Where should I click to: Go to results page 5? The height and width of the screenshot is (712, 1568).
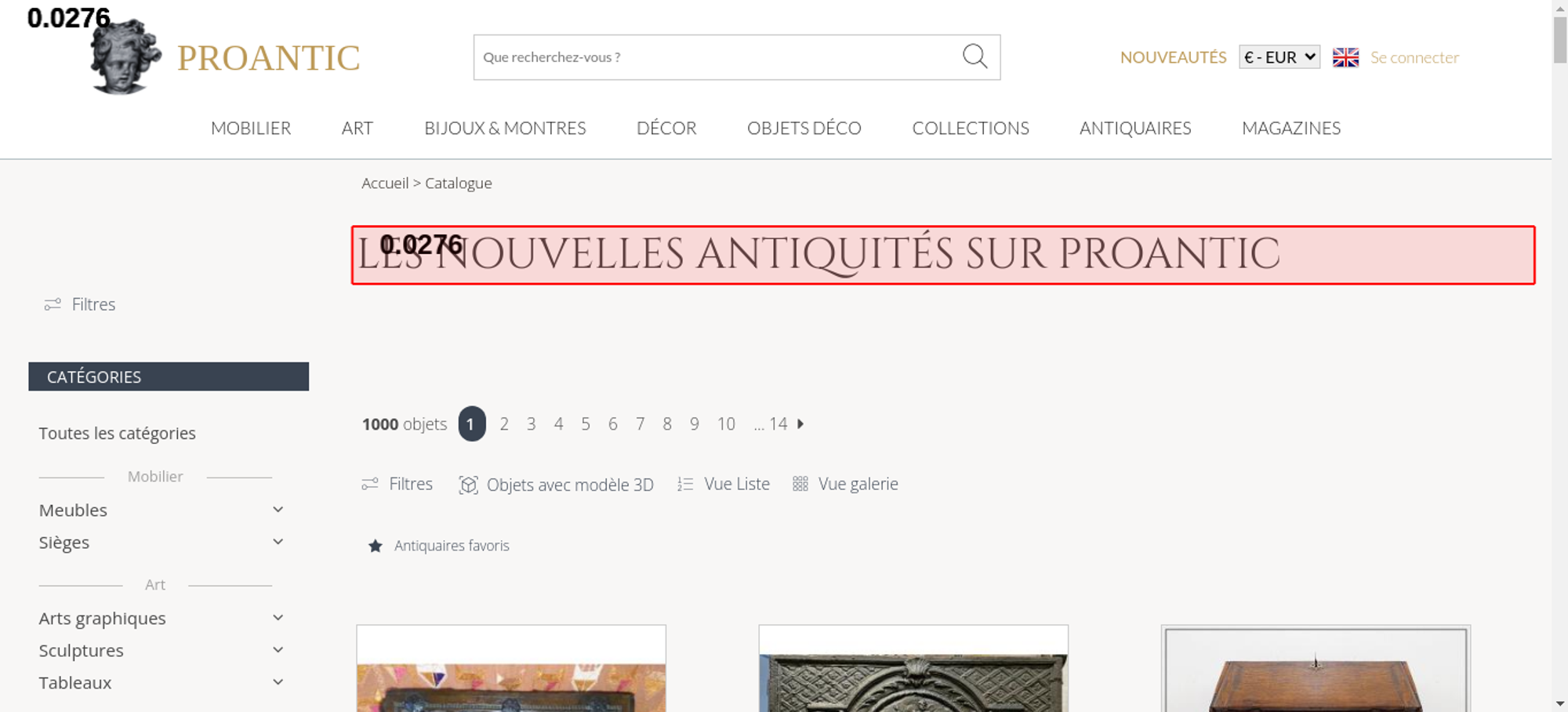pos(586,424)
